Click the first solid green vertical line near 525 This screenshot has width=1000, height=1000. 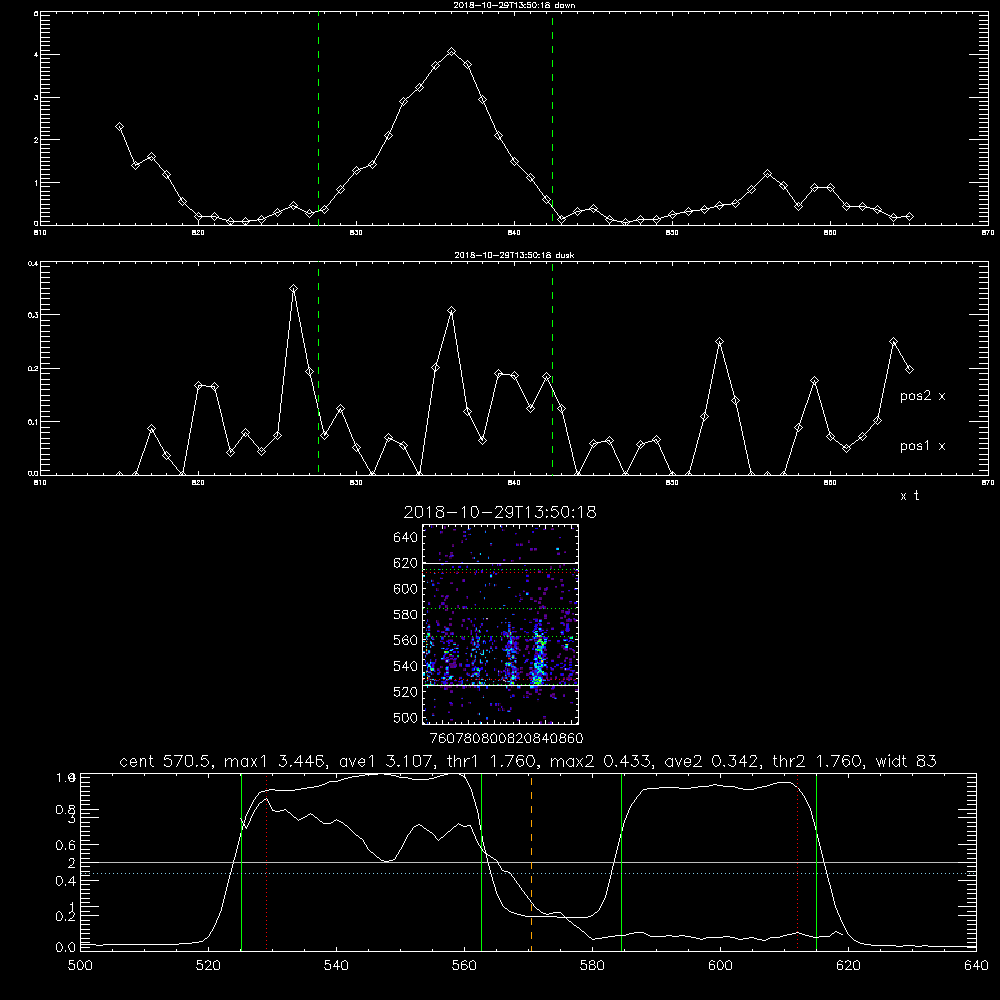pyautogui.click(x=241, y=862)
